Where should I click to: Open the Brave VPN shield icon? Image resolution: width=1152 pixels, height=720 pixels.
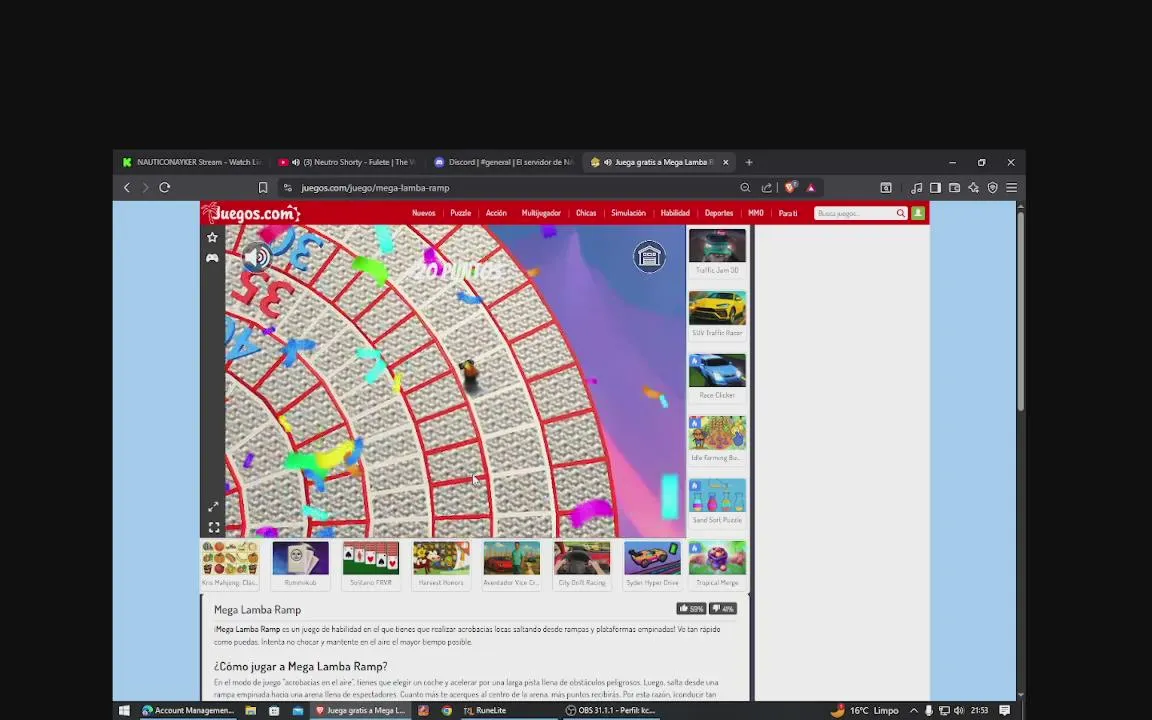993,188
